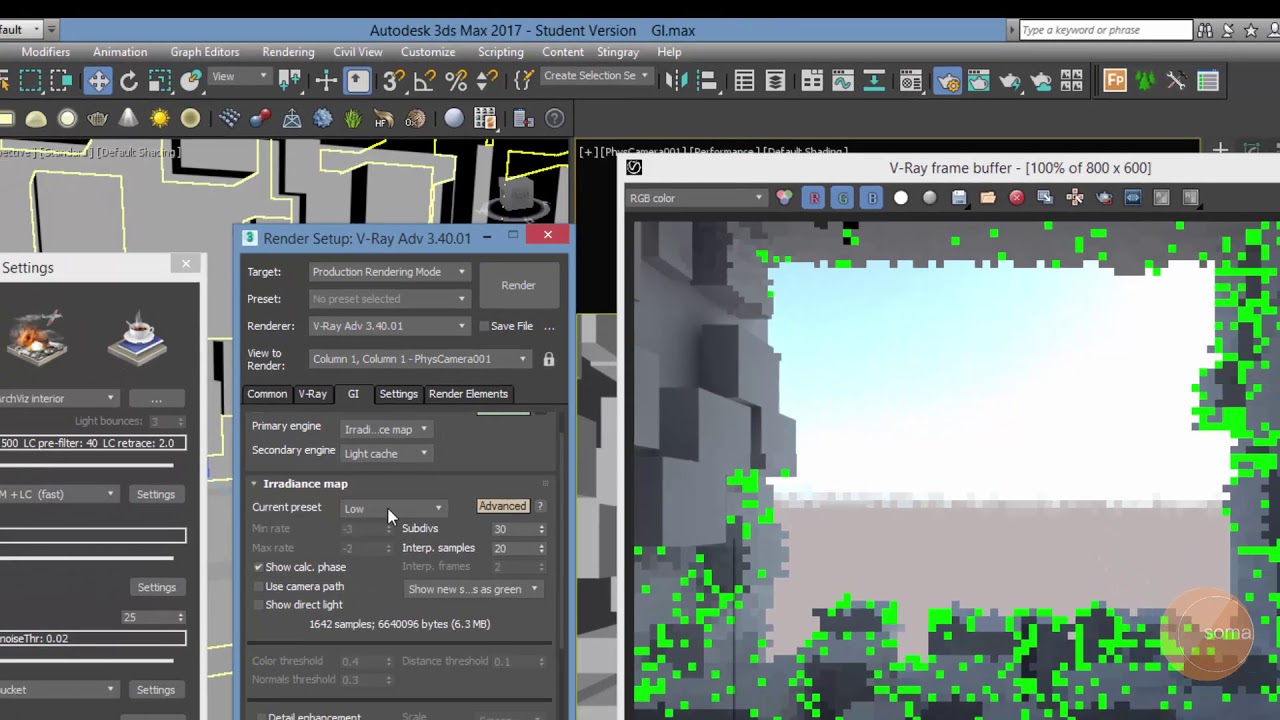Toggle blue channel in frame buffer
Viewport: 1280px width, 720px height.
point(872,198)
